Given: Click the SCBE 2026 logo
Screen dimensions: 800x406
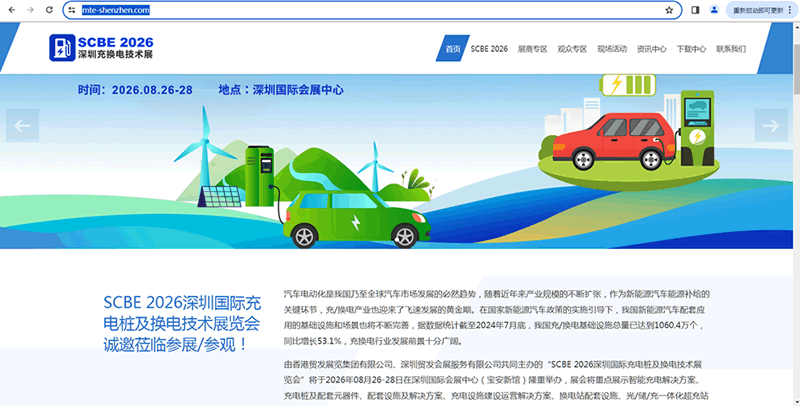Looking at the screenshot, I should (102, 46).
